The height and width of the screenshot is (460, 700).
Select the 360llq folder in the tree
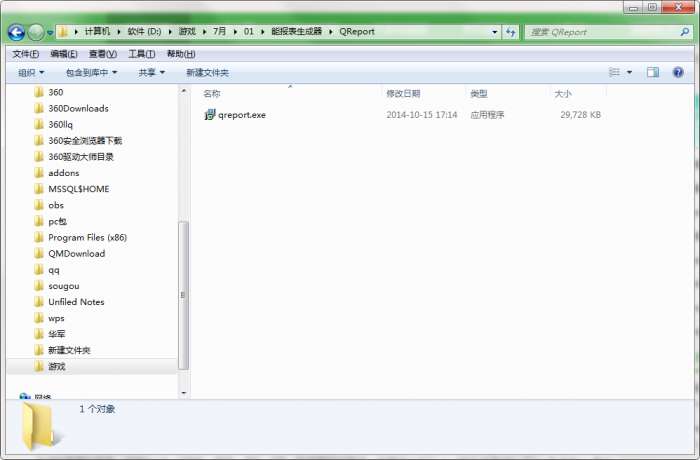[x=60, y=125]
